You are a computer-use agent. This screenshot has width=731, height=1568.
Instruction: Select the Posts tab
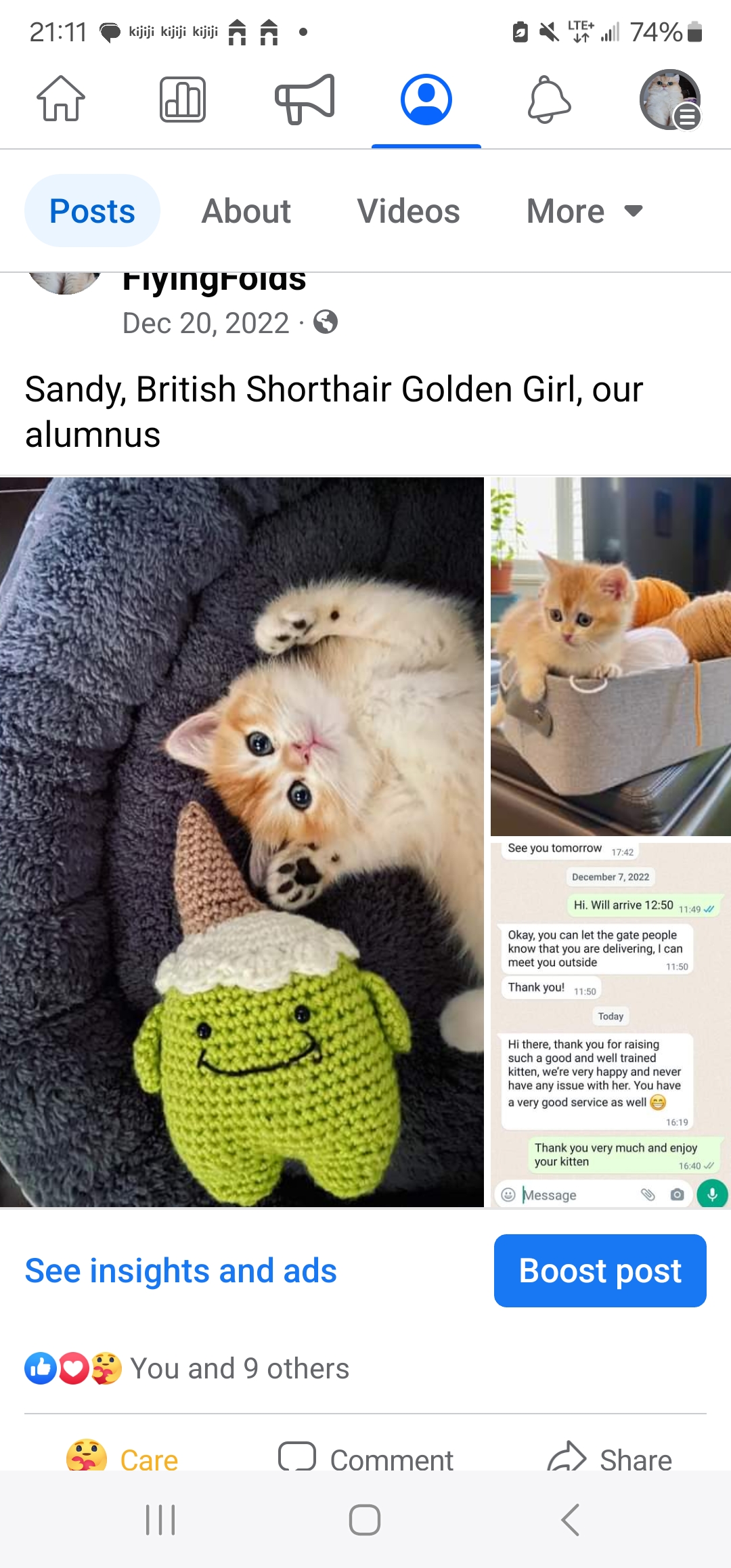pyautogui.click(x=93, y=211)
